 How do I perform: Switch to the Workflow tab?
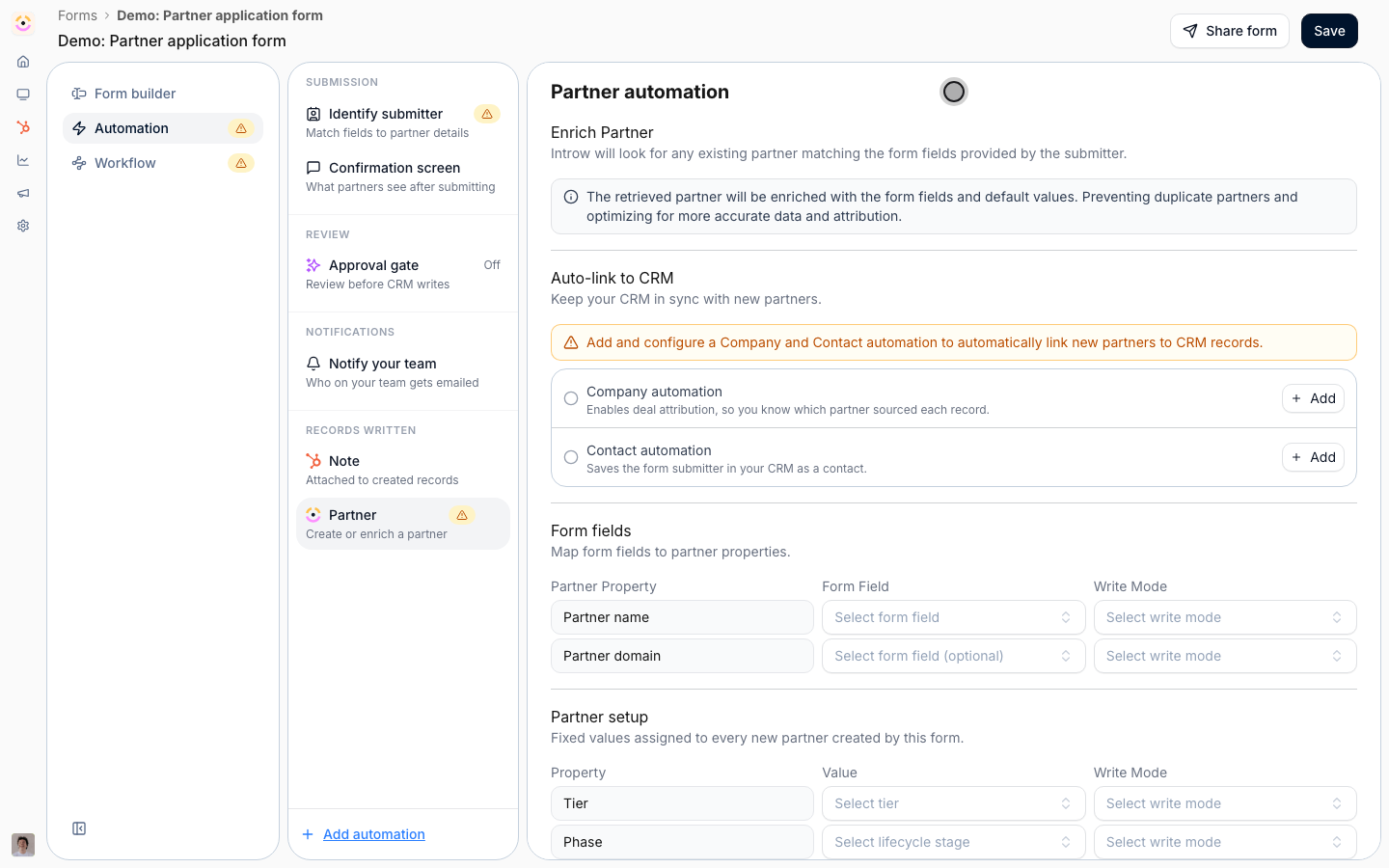click(x=163, y=163)
